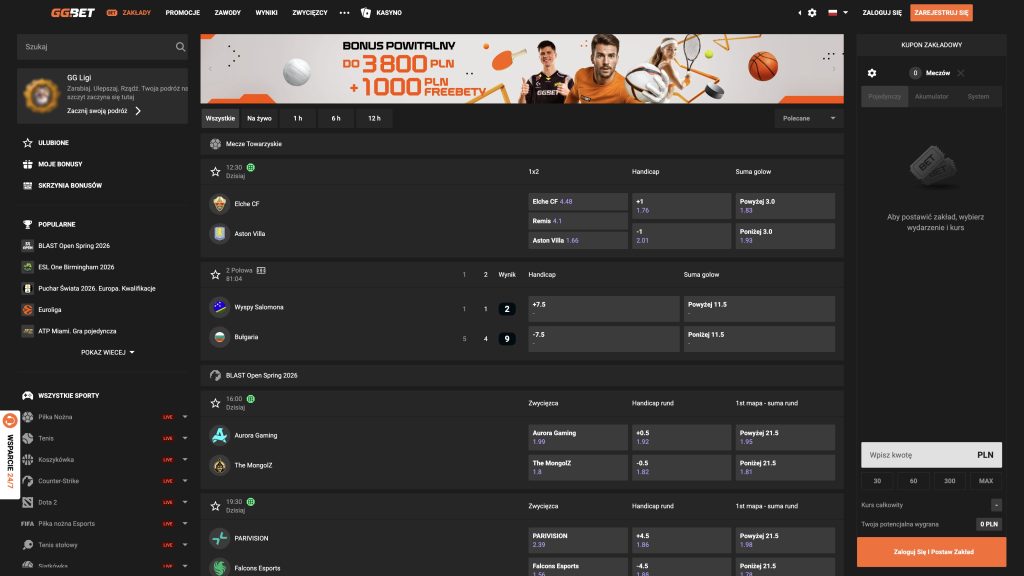This screenshot has height=576, width=1024.
Task: Open Promocje in top menu
Action: [x=182, y=12]
